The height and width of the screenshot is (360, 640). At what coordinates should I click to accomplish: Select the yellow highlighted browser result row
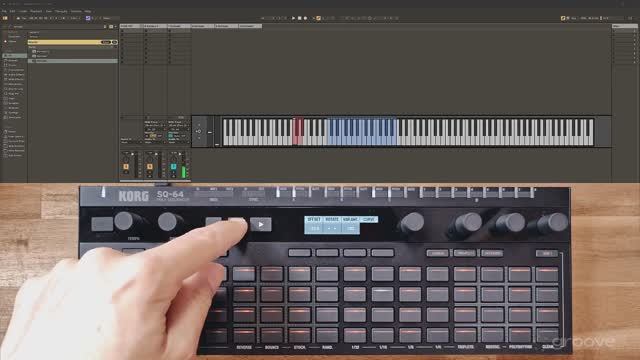pos(73,42)
